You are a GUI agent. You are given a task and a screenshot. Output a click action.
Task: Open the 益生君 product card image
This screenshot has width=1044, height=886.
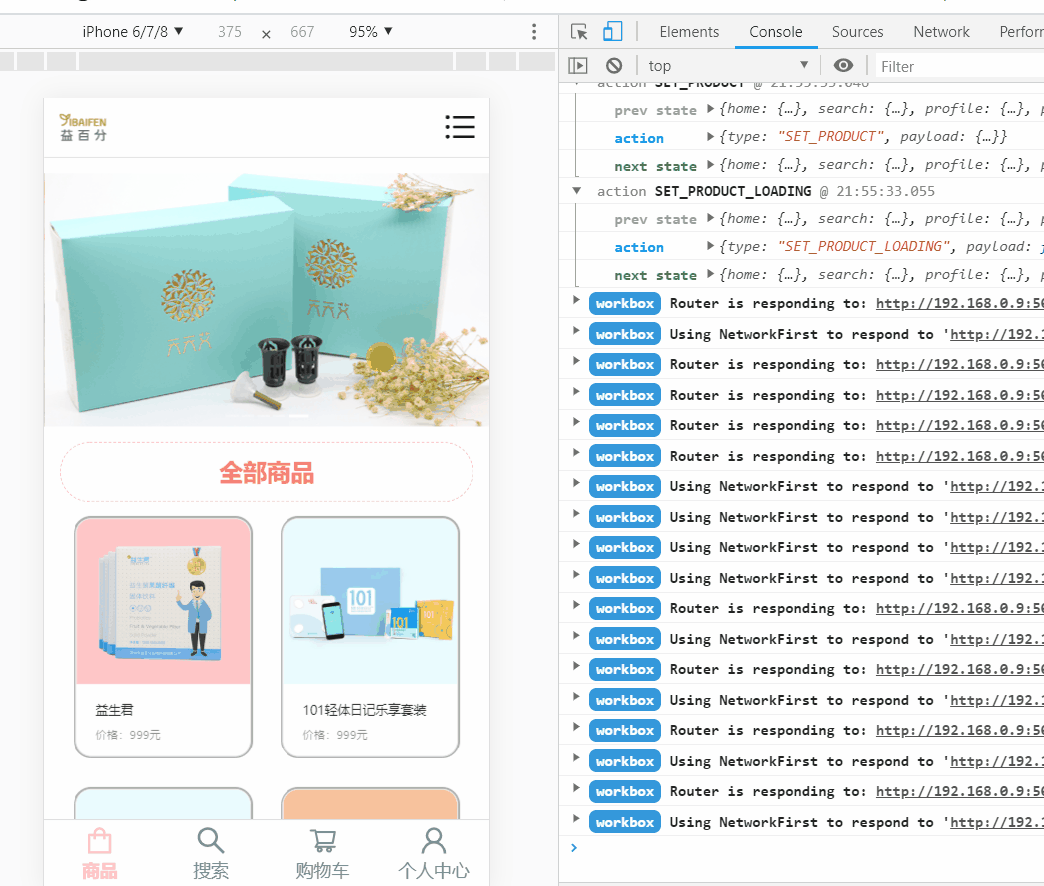coord(163,601)
